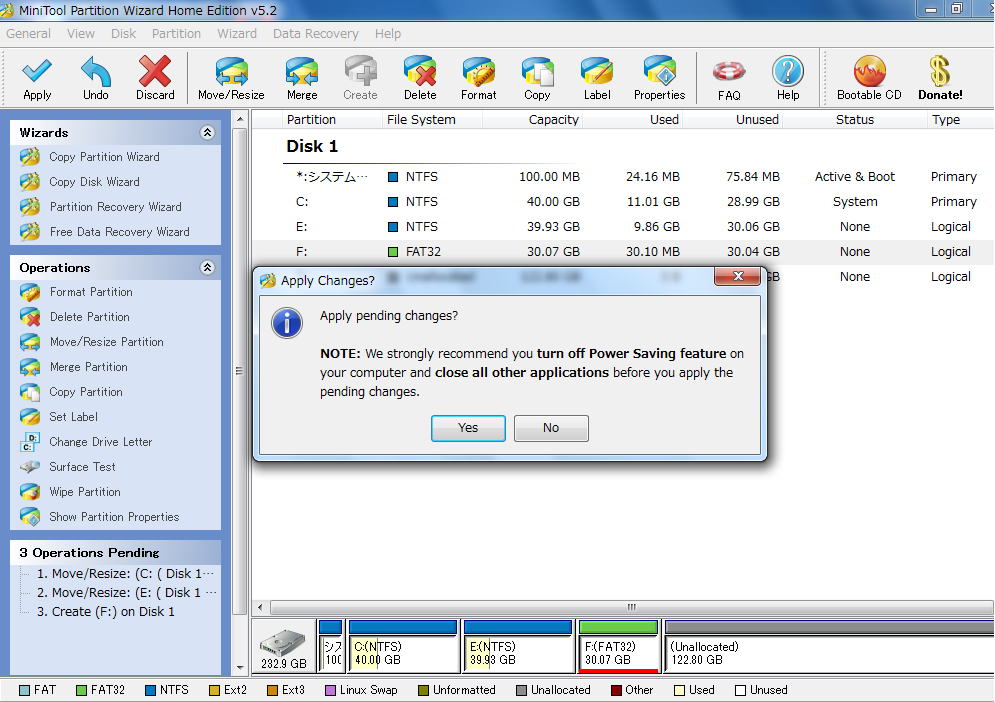Choose Change Drive Letter operation

pyautogui.click(x=100, y=442)
